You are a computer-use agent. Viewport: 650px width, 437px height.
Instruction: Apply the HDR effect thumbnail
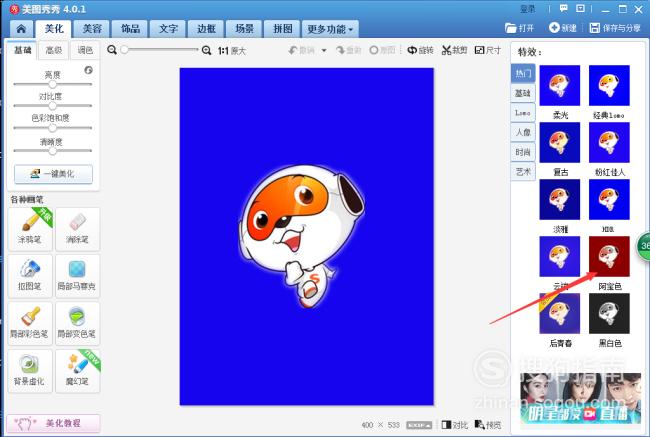(609, 199)
